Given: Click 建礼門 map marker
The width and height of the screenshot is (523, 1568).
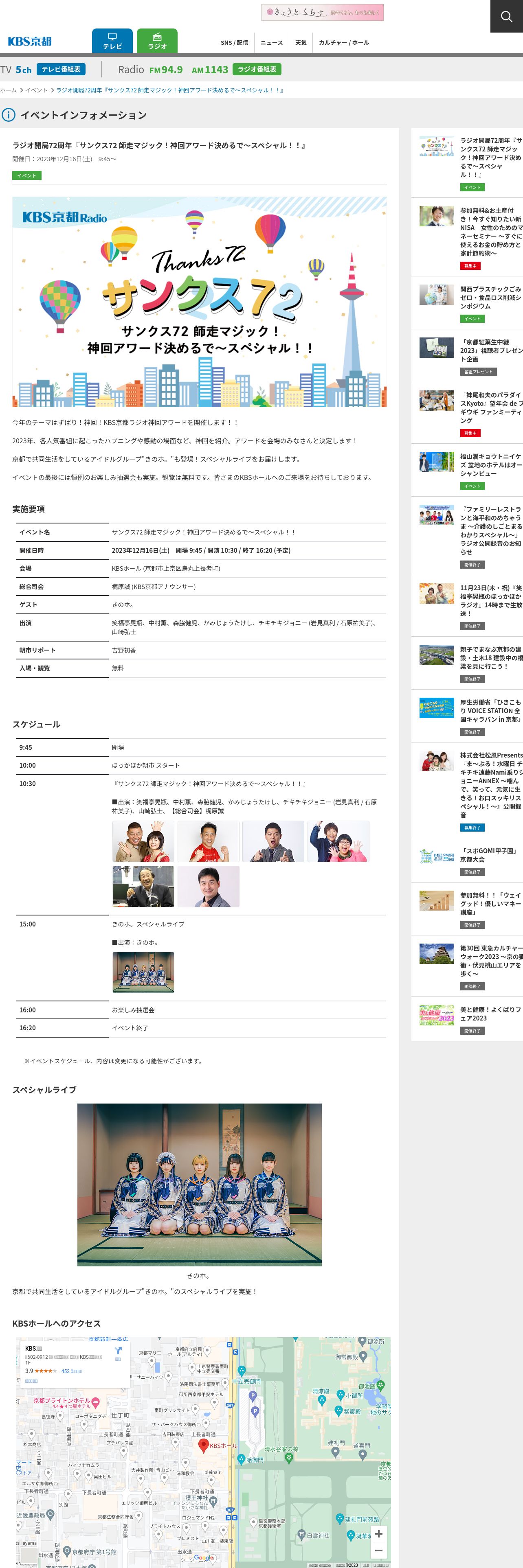Looking at the screenshot, I should 335,1452.
